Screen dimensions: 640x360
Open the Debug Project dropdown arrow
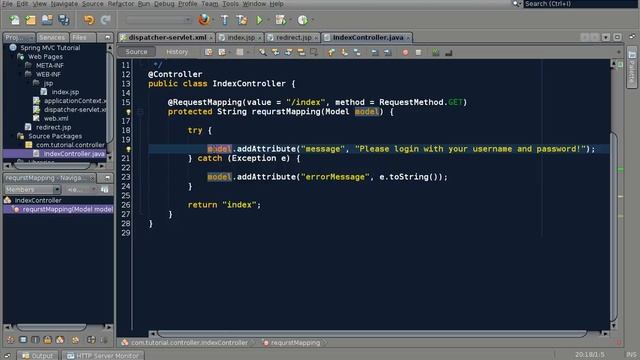point(290,20)
